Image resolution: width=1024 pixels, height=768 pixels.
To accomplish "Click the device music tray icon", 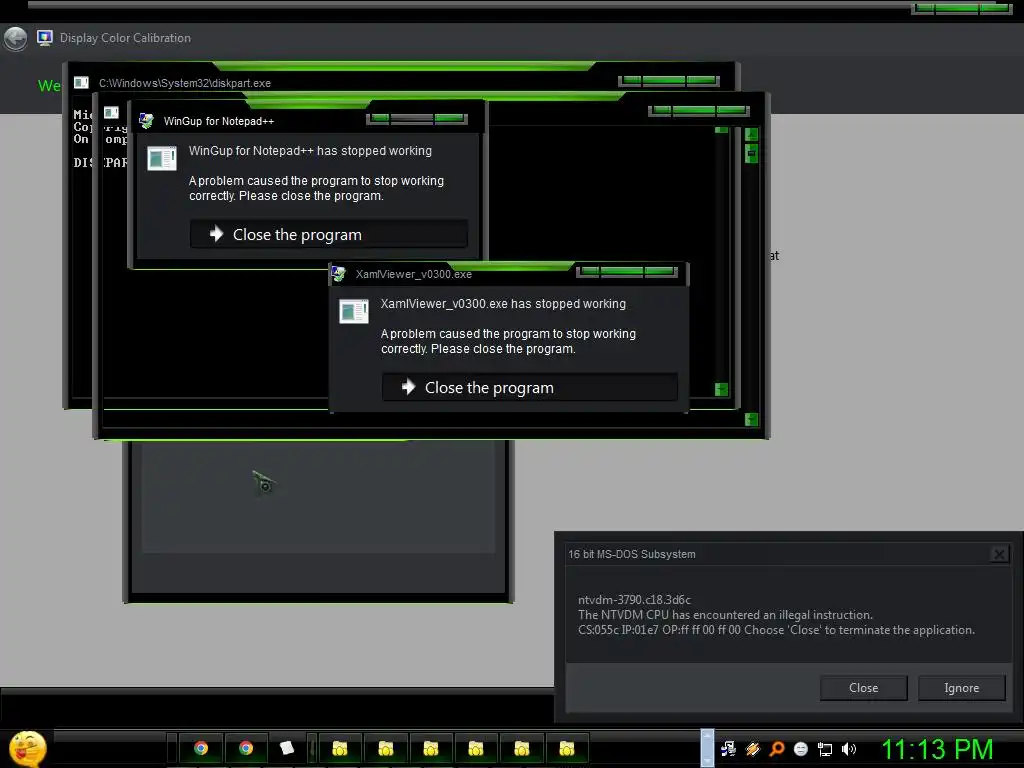I will pyautogui.click(x=729, y=749).
